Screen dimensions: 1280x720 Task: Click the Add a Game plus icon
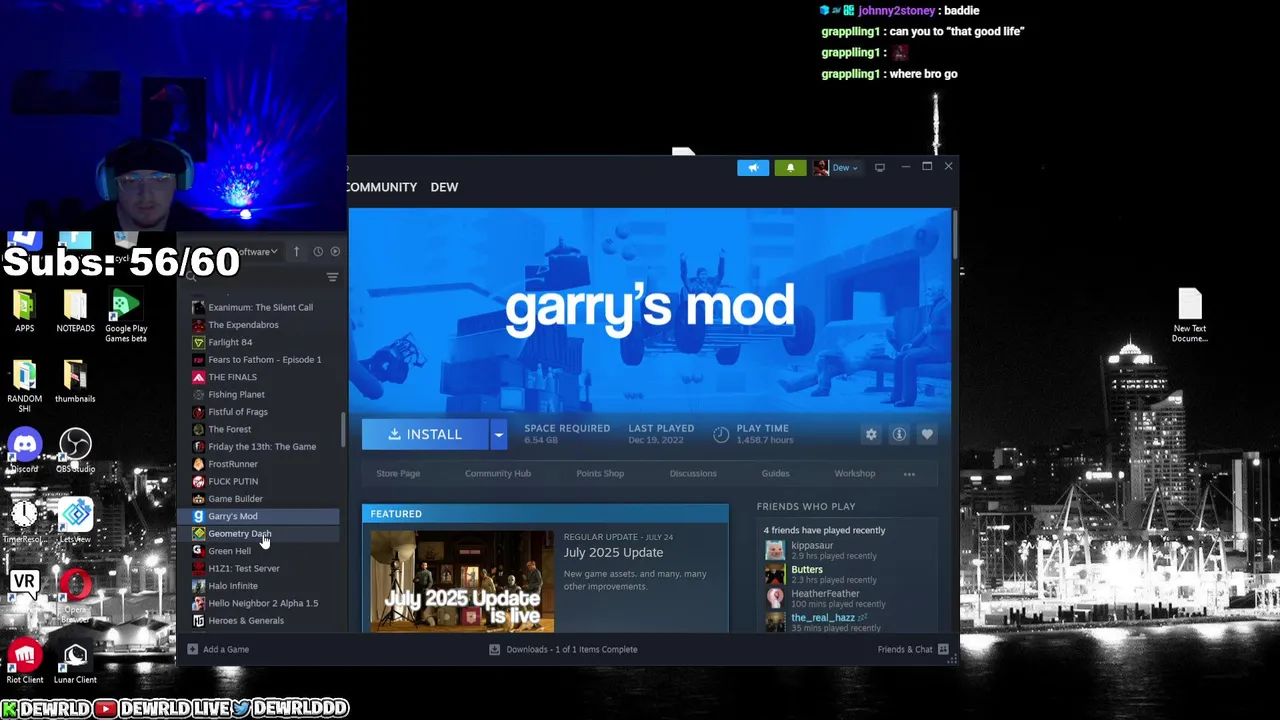click(193, 649)
